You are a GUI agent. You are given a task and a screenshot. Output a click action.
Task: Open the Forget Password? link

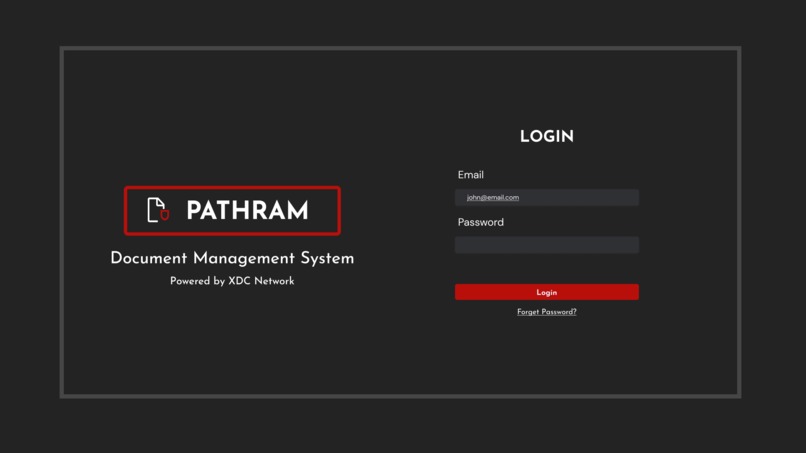546,312
